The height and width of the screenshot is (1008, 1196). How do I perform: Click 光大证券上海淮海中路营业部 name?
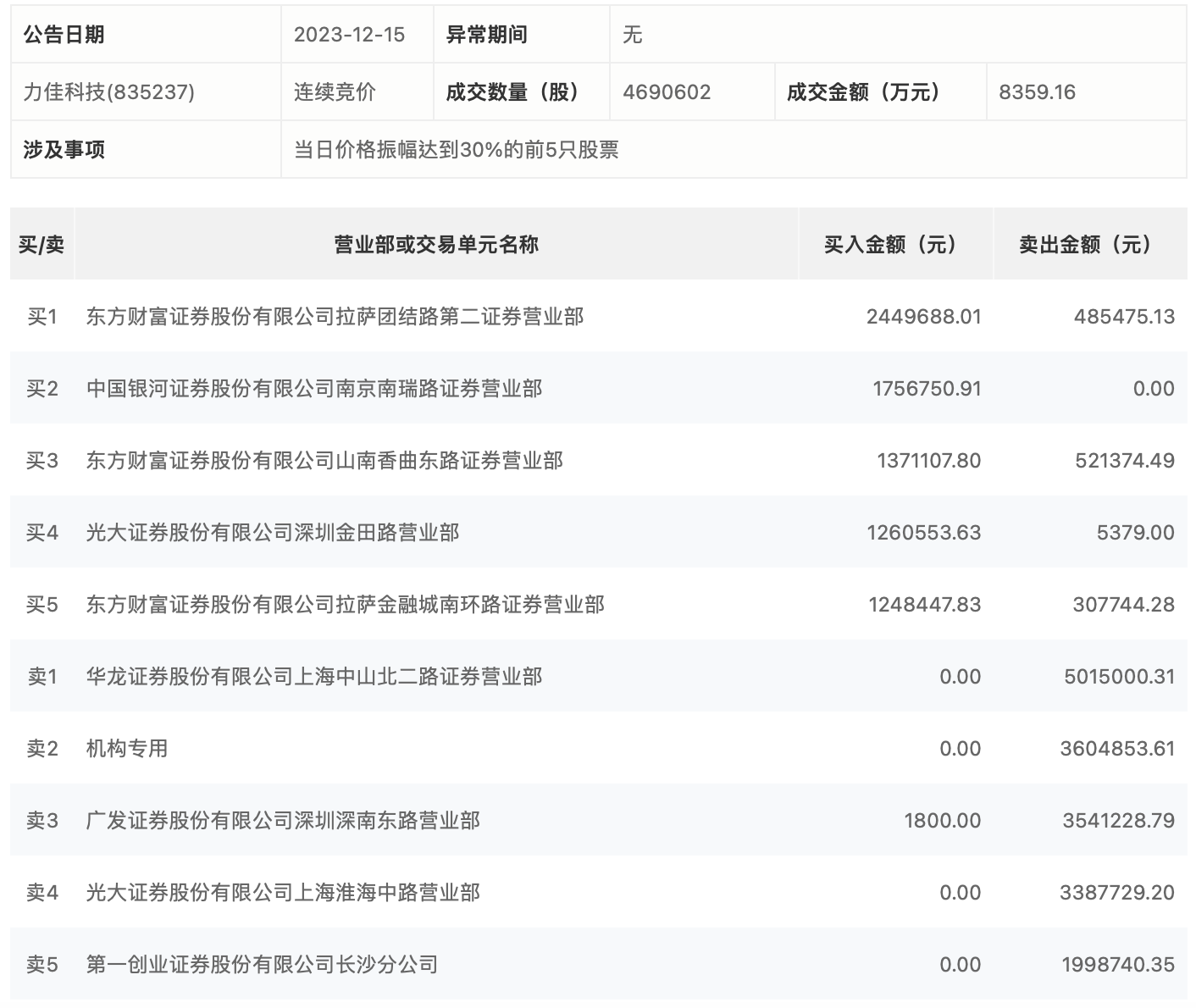click(x=283, y=893)
